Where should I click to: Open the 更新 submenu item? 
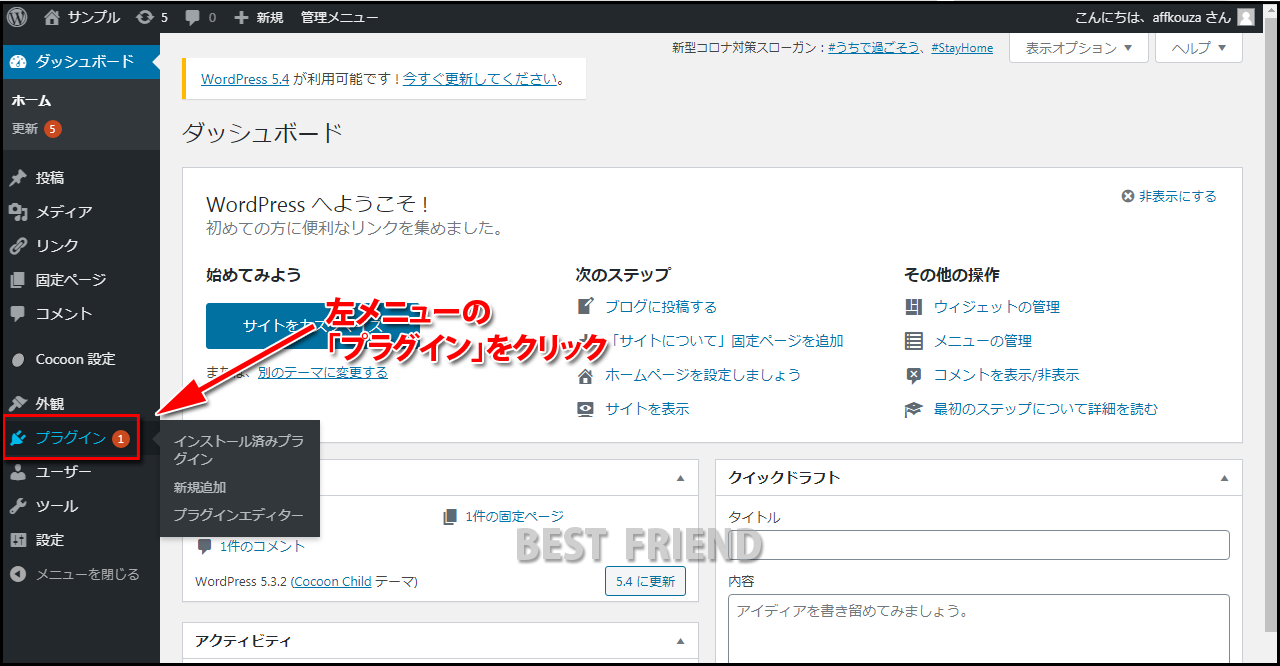pyautogui.click(x=36, y=128)
